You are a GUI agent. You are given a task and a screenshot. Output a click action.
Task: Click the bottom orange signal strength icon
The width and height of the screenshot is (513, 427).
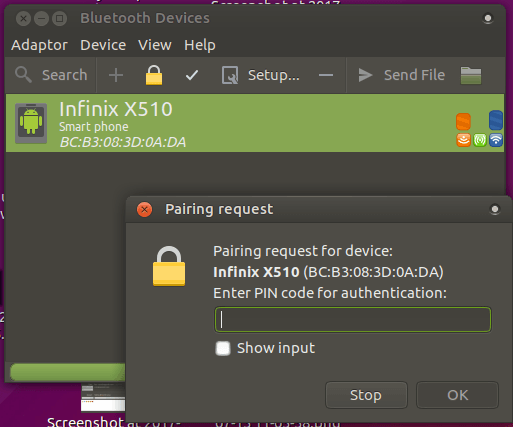(x=463, y=140)
